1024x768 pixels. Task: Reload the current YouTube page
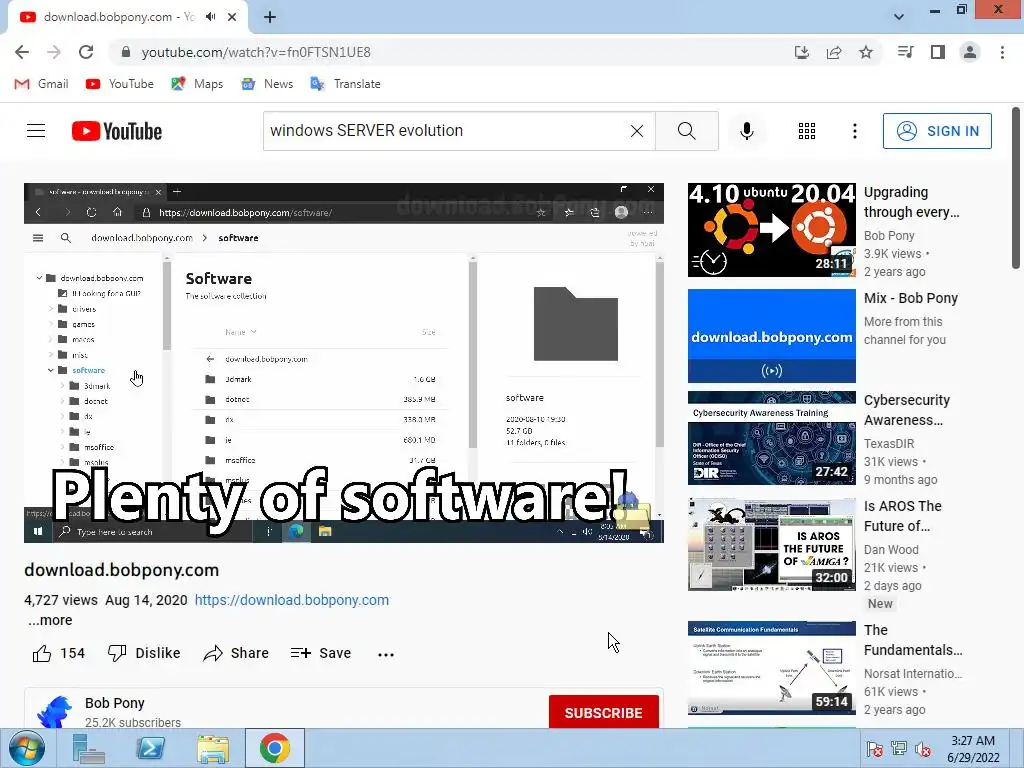click(x=86, y=52)
